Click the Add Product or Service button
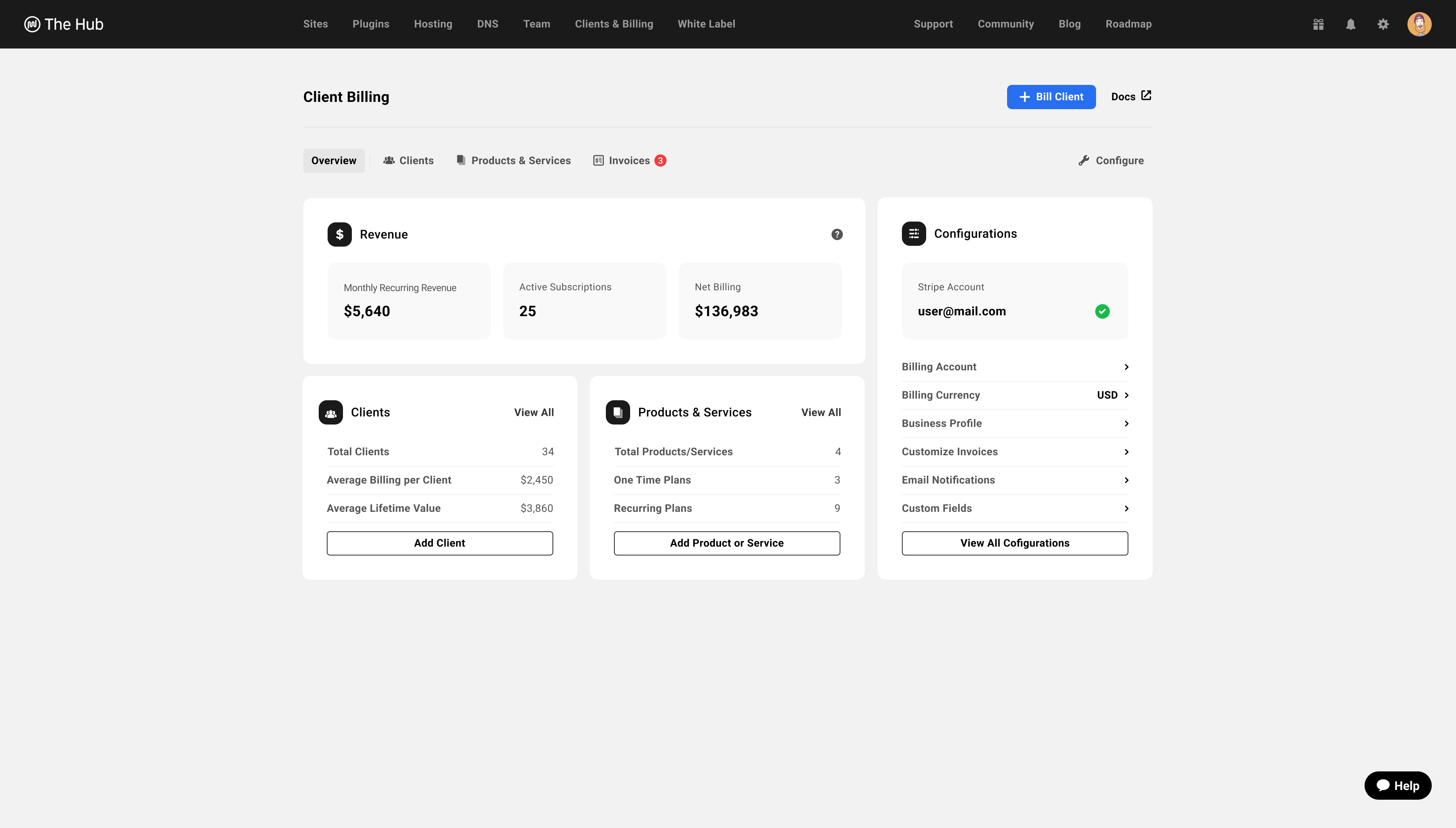1456x828 pixels. 727,543
